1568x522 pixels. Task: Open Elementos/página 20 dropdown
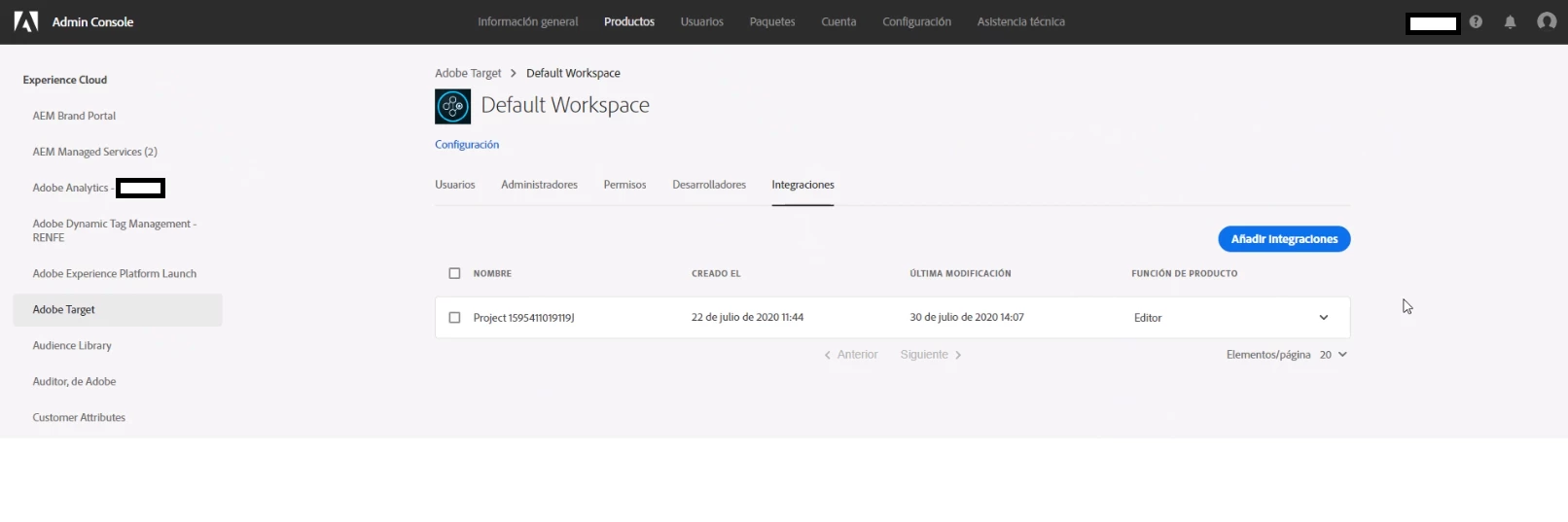1333,355
